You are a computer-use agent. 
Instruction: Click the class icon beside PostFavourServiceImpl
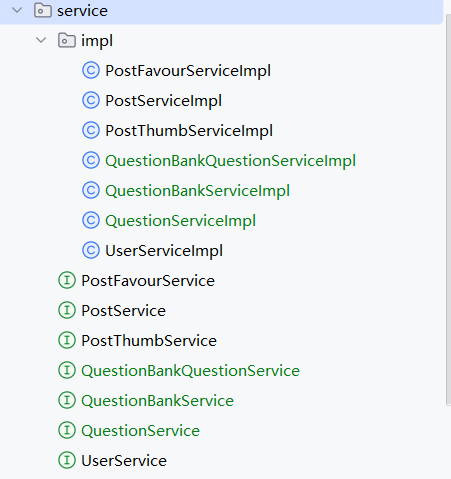91,70
